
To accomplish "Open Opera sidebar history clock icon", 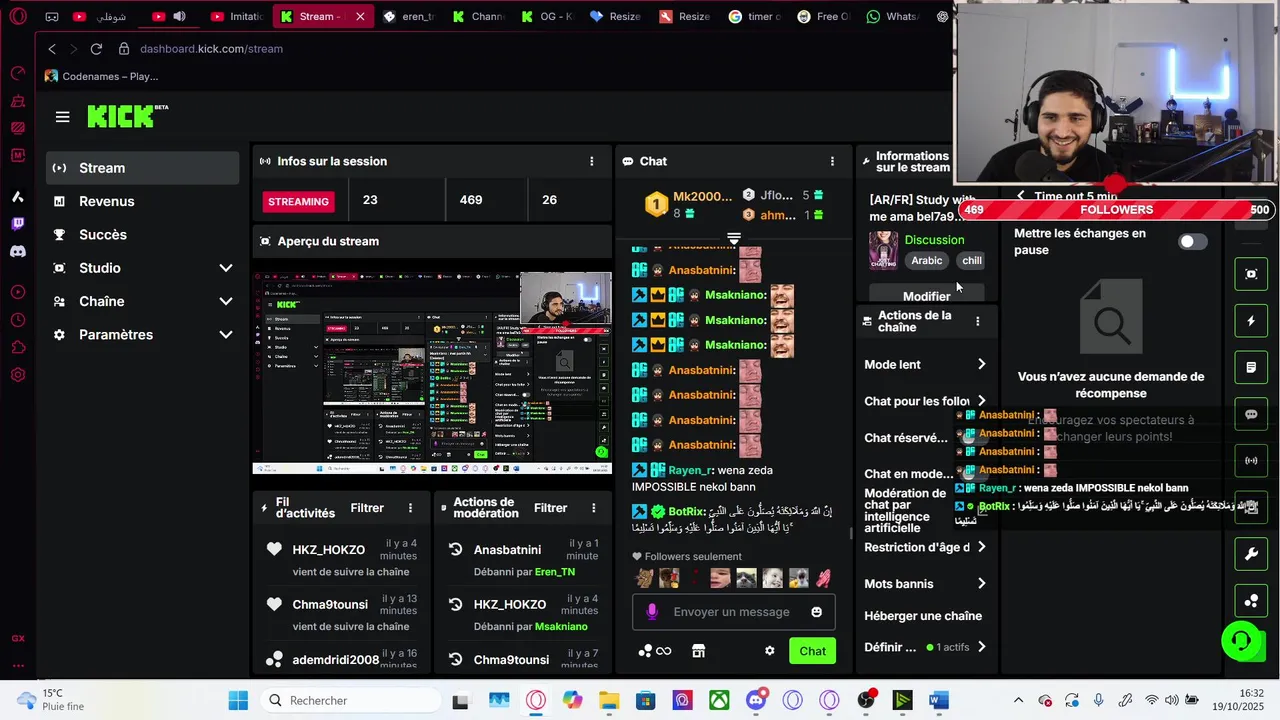I will click(x=17, y=320).
